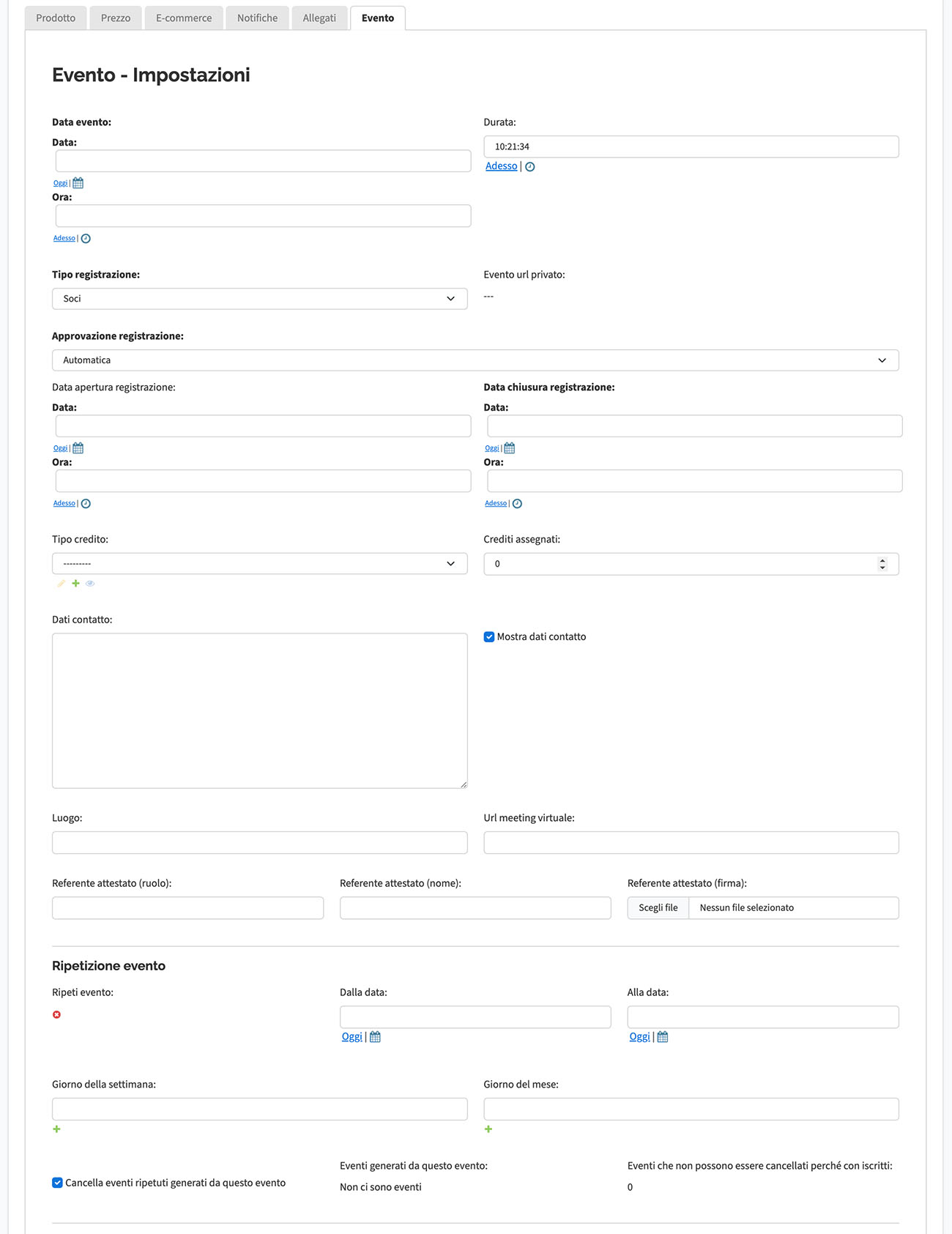The image size is (952, 1234).
Task: Click Data evento Data input field
Action: [x=264, y=161]
